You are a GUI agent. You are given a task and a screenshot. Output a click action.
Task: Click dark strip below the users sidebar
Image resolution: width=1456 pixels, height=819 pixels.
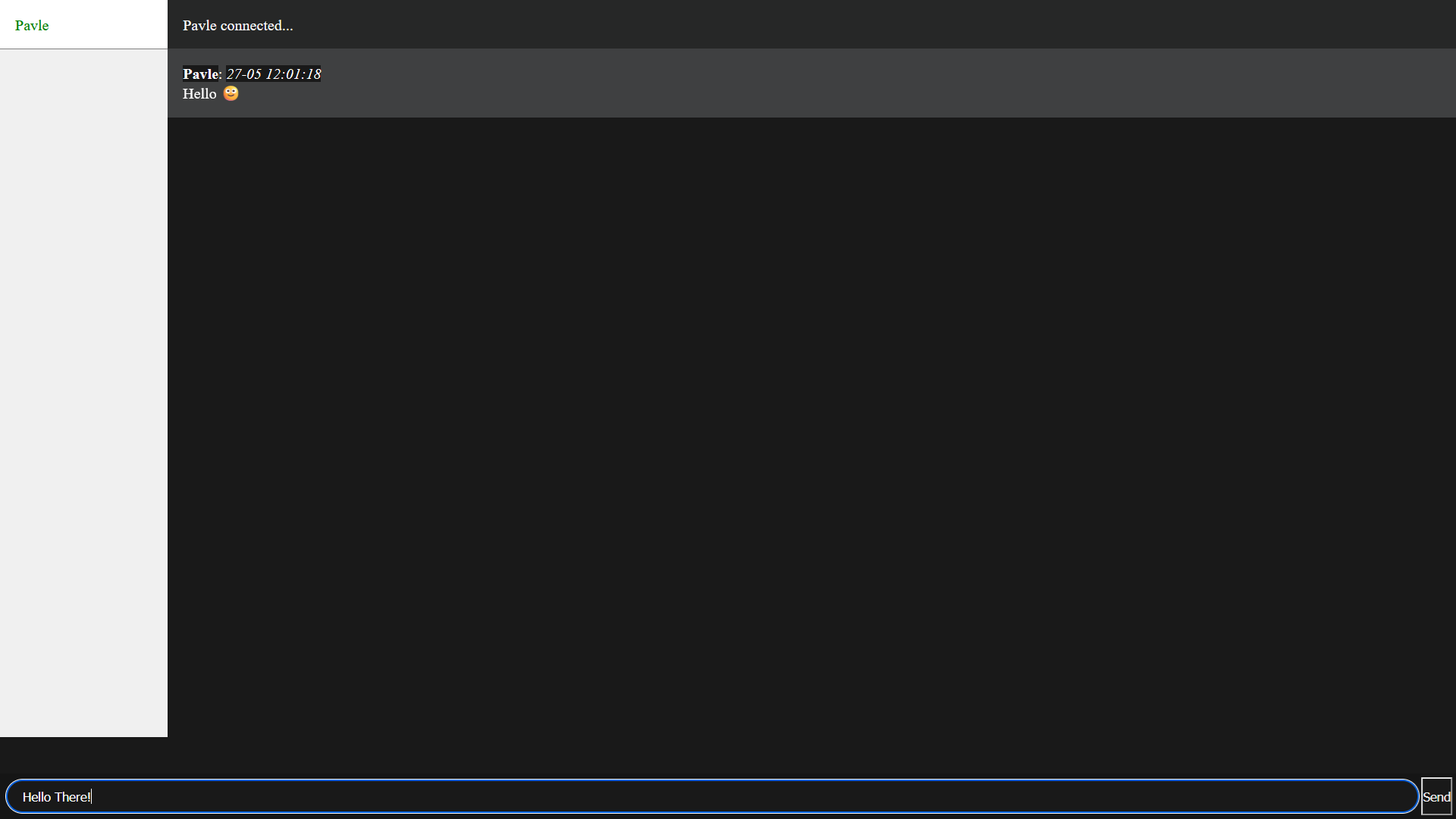[x=83, y=755]
